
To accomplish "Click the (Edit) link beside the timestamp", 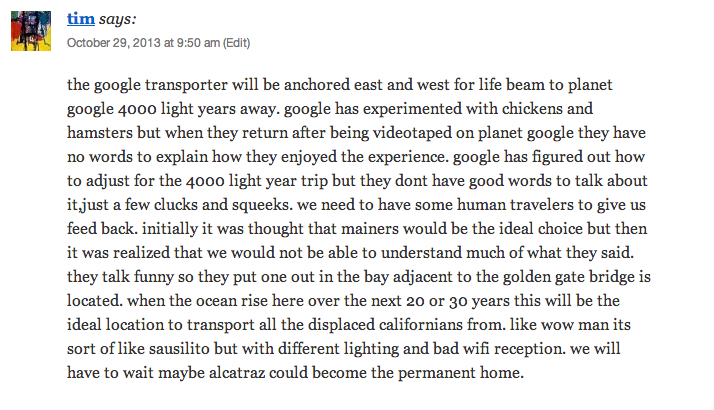I will (236, 43).
